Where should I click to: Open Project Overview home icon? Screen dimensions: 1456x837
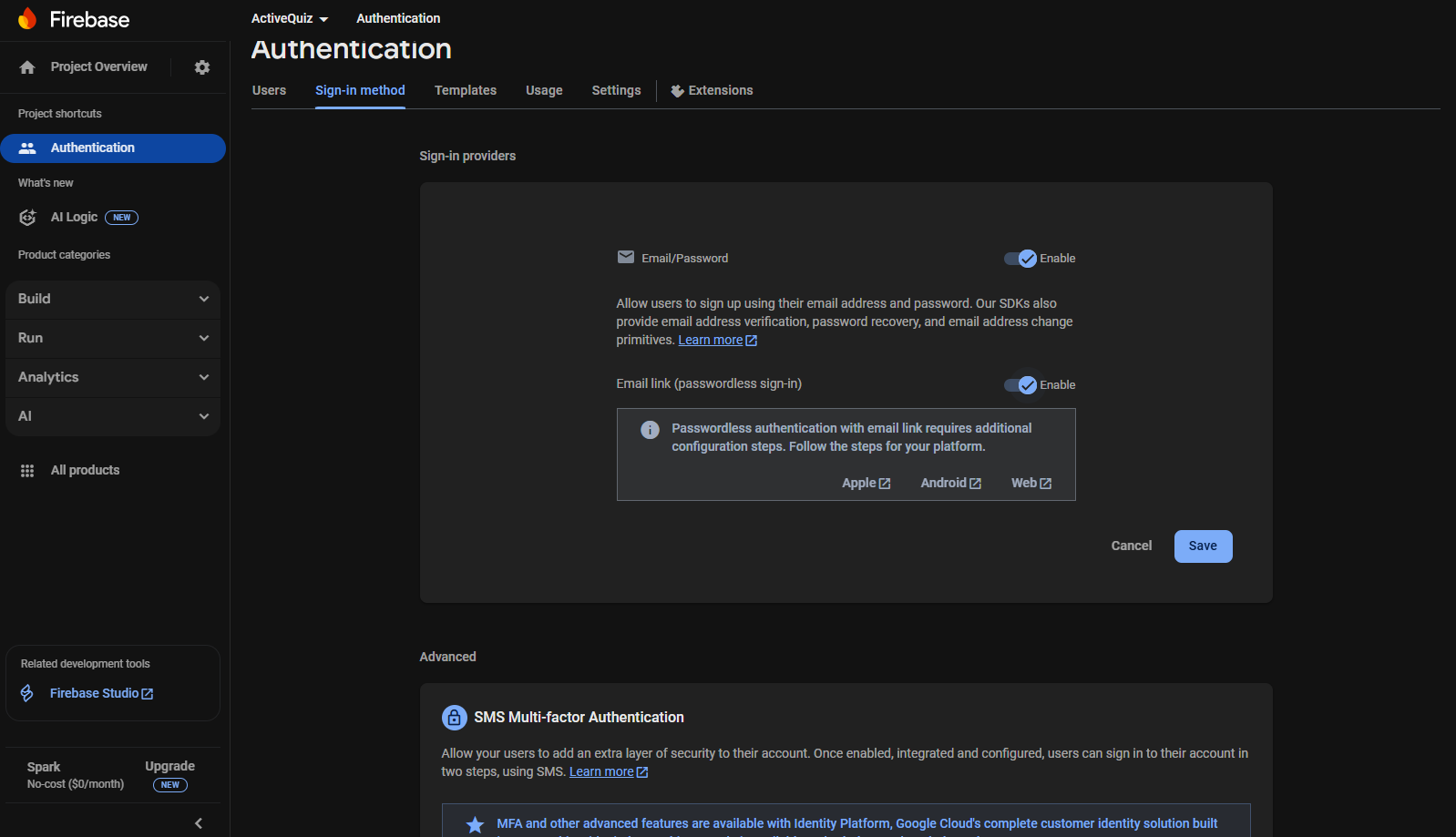[27, 67]
